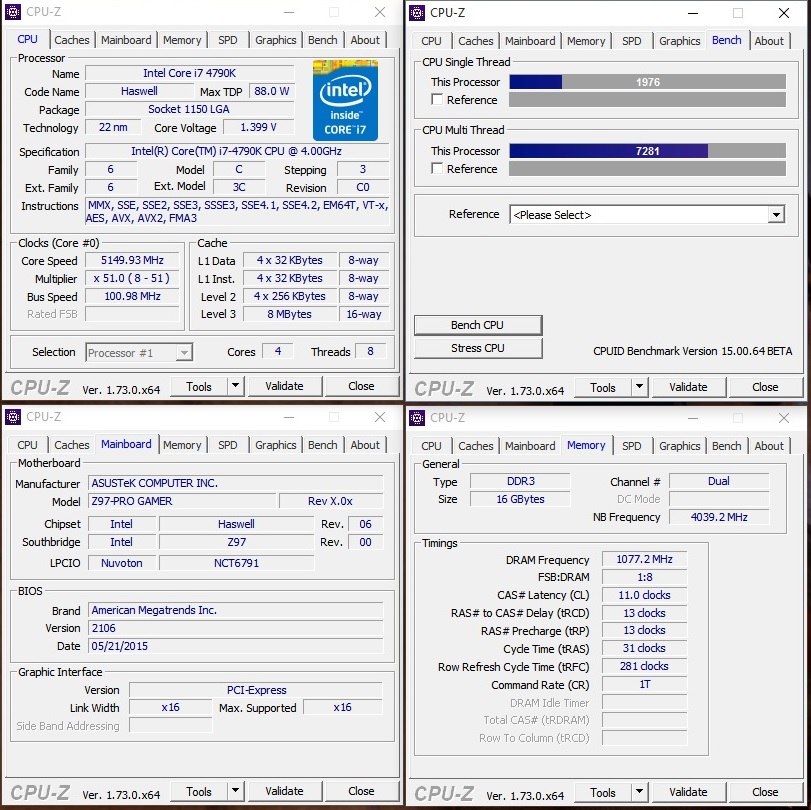Image resolution: width=811 pixels, height=810 pixels.
Task: Enable Reference checkbox under CPU Multi Thread
Action: 437,169
